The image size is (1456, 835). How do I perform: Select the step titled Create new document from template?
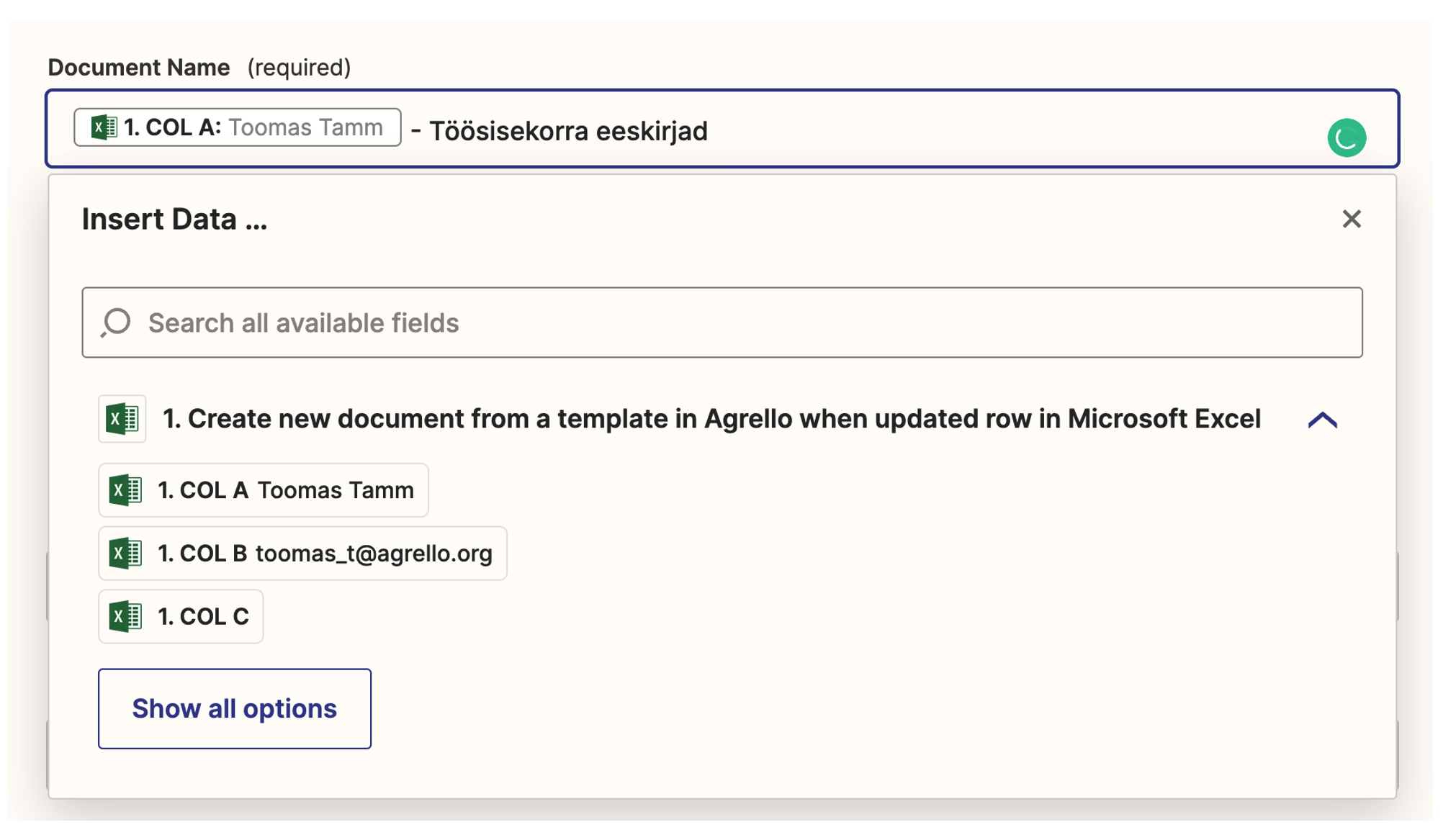(x=711, y=418)
